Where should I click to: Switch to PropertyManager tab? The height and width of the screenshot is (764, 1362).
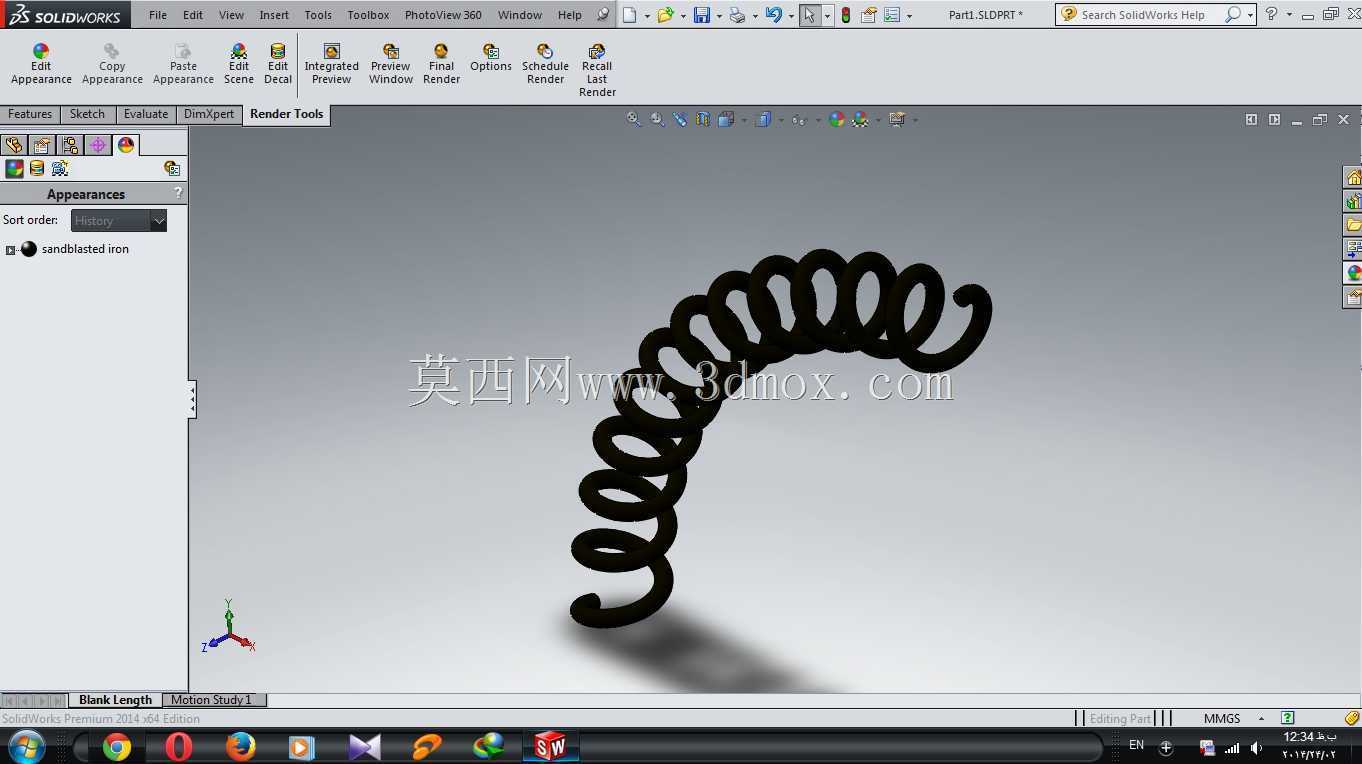42,146
